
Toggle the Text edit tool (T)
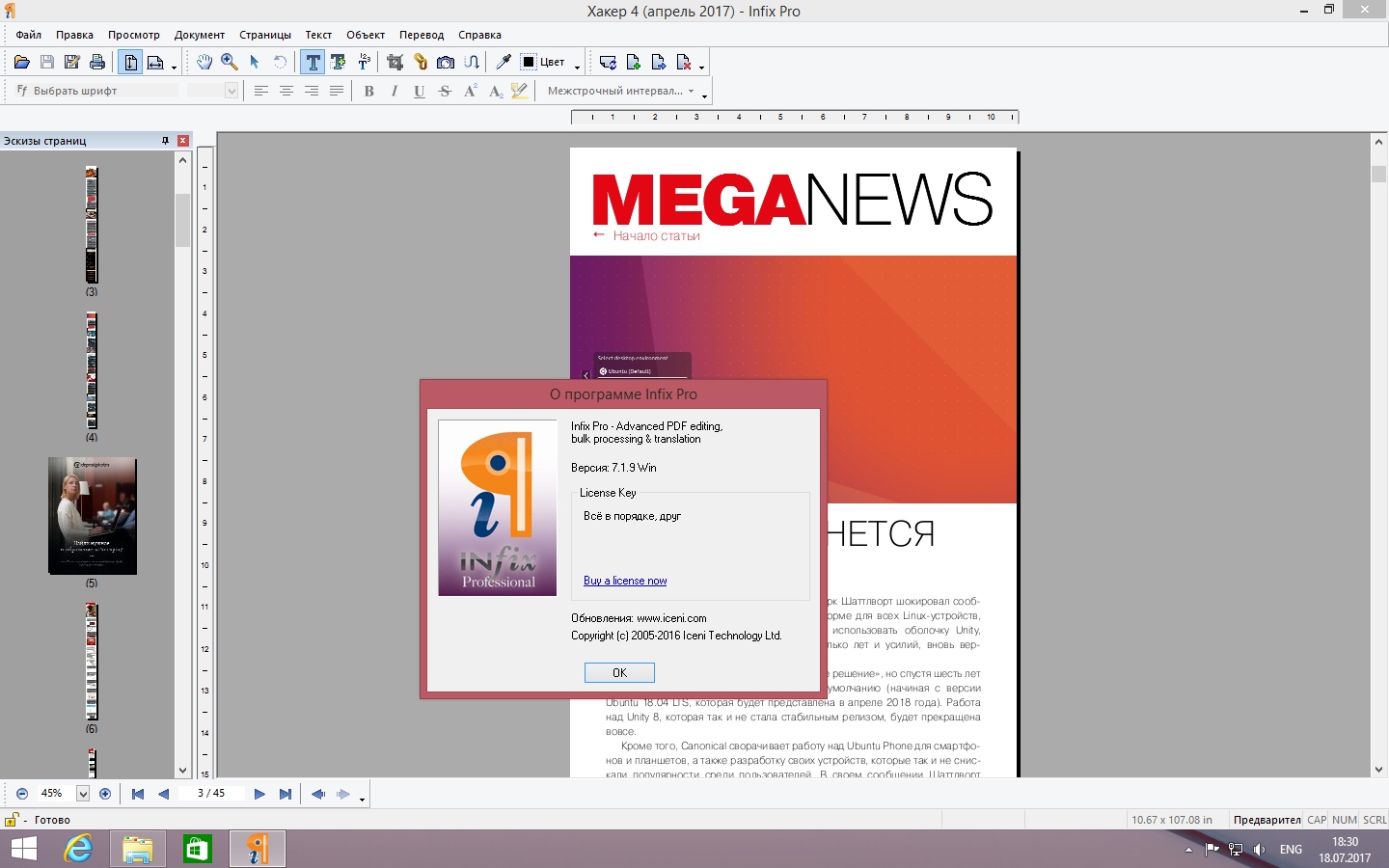313,62
